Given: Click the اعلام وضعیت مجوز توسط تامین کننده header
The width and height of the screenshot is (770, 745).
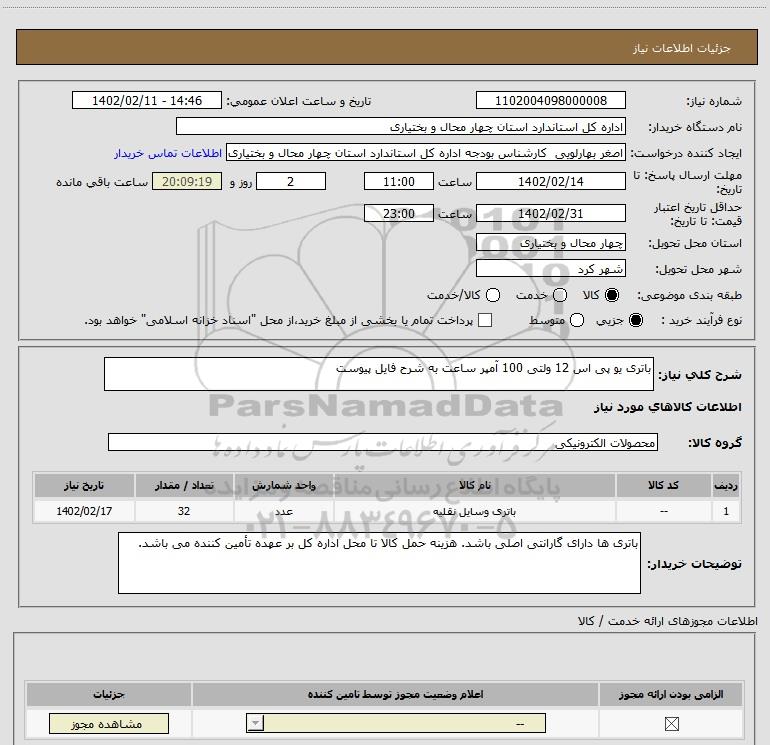Looking at the screenshot, I should pyautogui.click(x=395, y=694).
